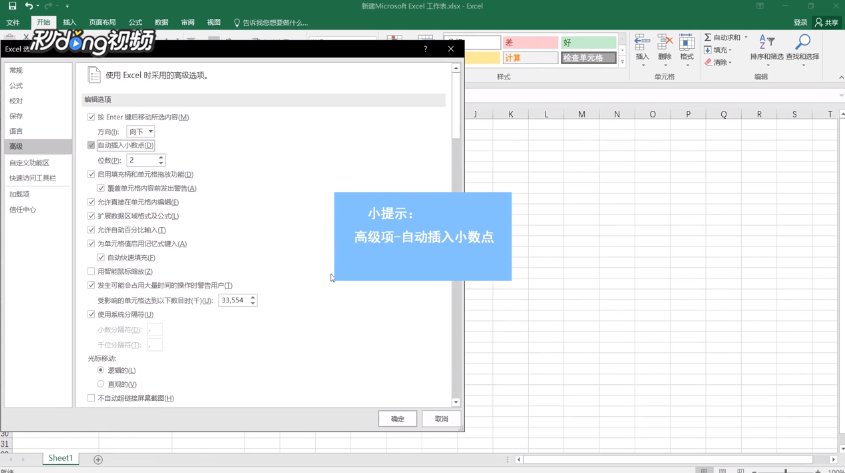Apply the 检查单元格 gray cell style
Image resolution: width=845 pixels, height=473 pixels.
pyautogui.click(x=588, y=58)
